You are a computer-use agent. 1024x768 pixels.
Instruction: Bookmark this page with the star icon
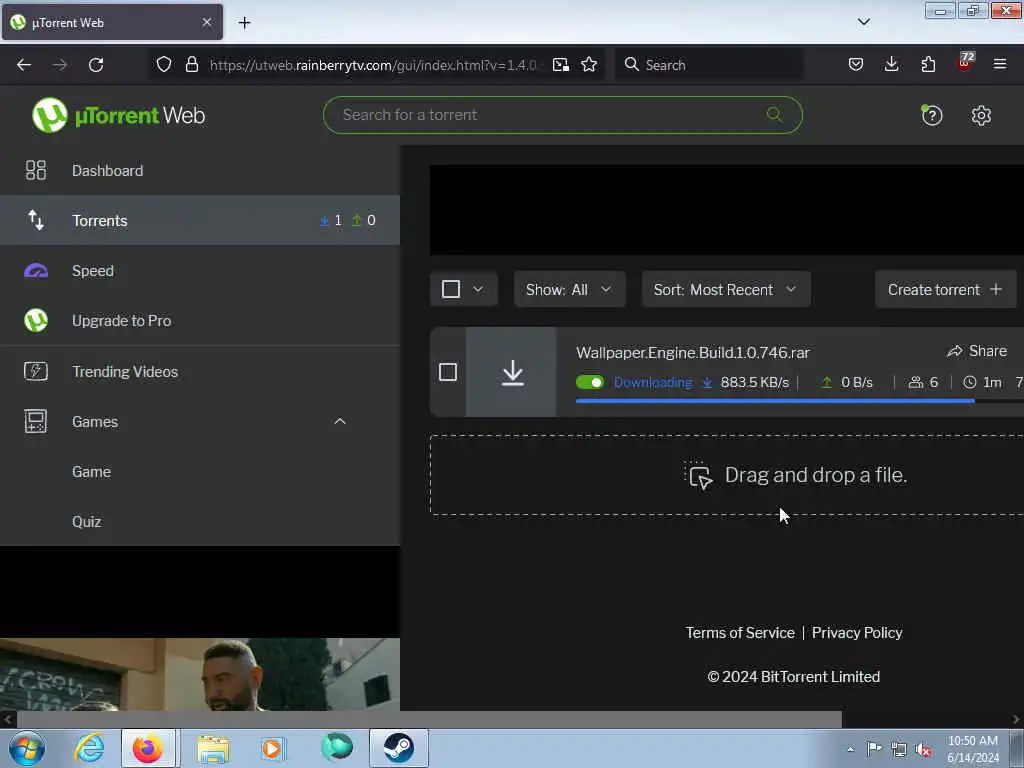589,65
